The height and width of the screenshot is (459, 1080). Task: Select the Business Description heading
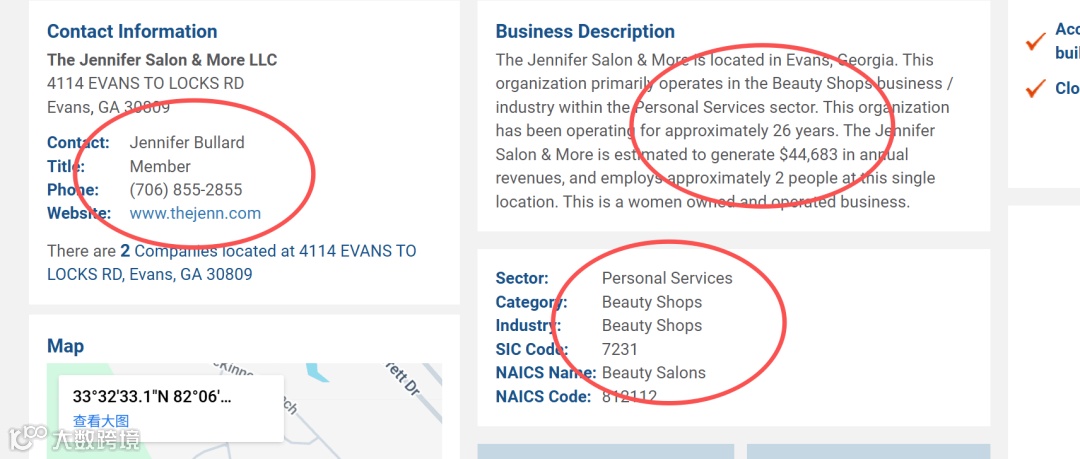pyautogui.click(x=585, y=31)
